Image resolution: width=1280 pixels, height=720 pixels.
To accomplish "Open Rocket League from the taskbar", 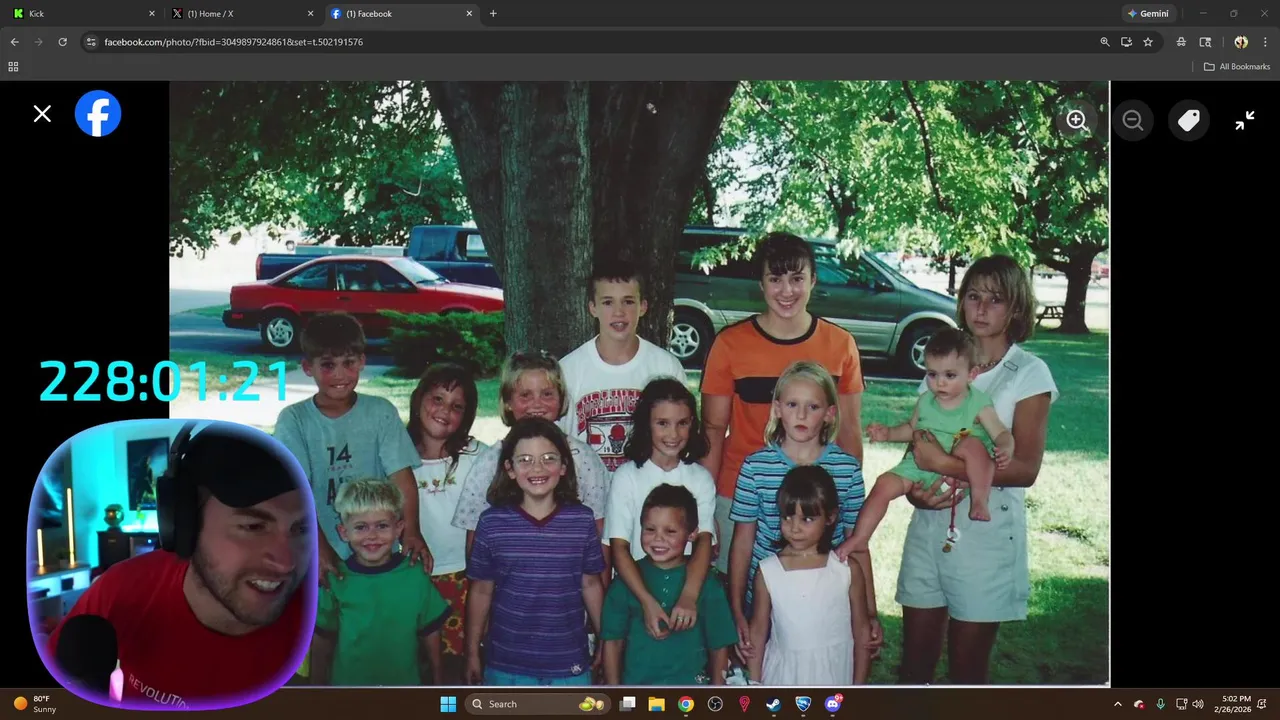I will 803,704.
